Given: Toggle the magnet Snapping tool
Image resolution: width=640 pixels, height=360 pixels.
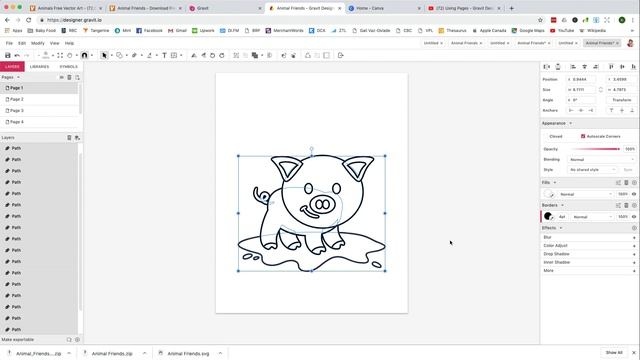Looking at the screenshot, I should 84,55.
